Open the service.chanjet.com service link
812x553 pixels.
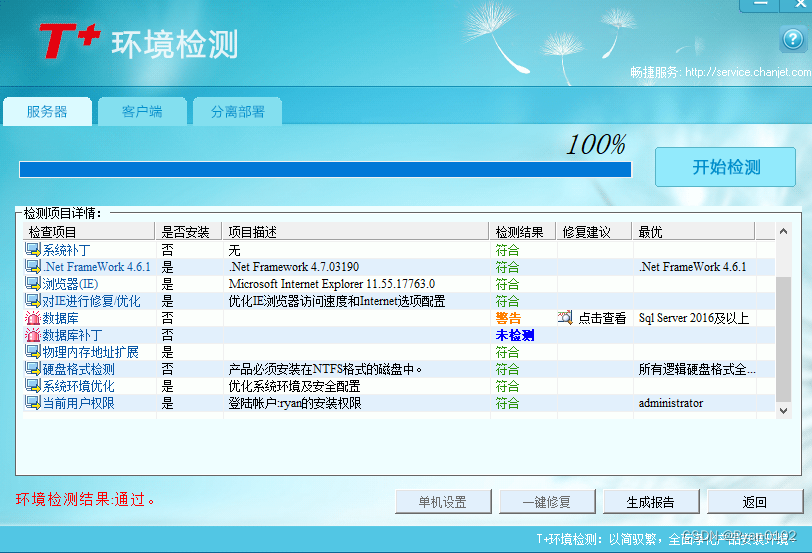tap(748, 72)
